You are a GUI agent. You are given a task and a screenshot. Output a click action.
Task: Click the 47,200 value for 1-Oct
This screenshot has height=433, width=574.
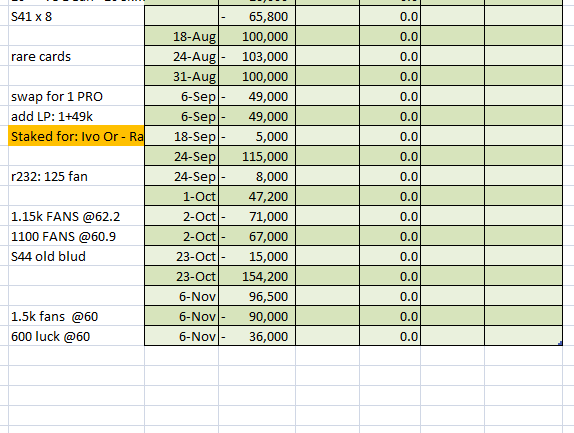[257, 196]
